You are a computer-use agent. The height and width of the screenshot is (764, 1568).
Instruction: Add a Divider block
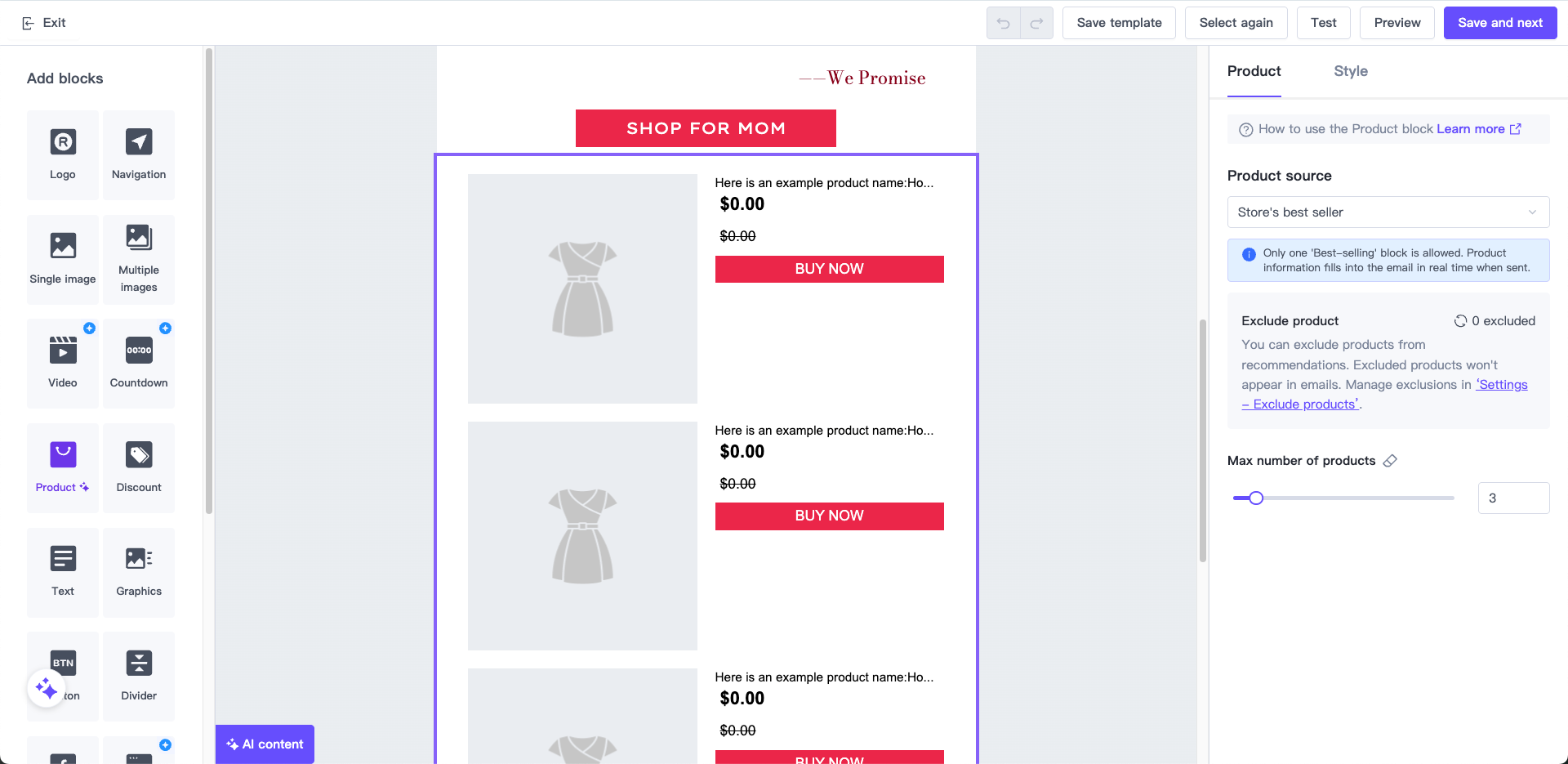click(139, 676)
